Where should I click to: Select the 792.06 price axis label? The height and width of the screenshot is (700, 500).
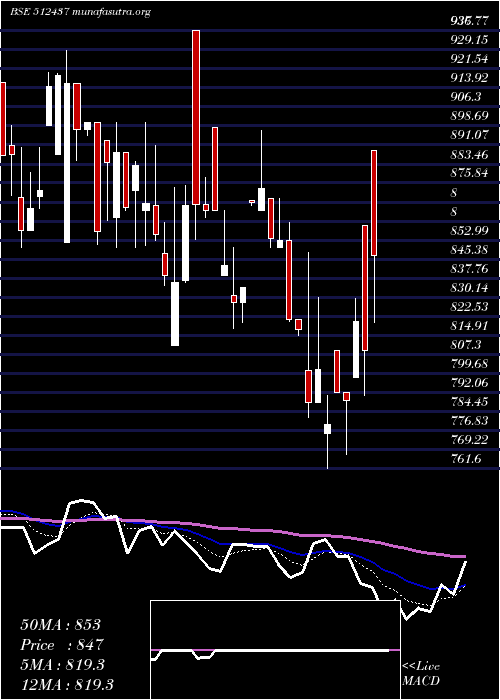point(470,383)
